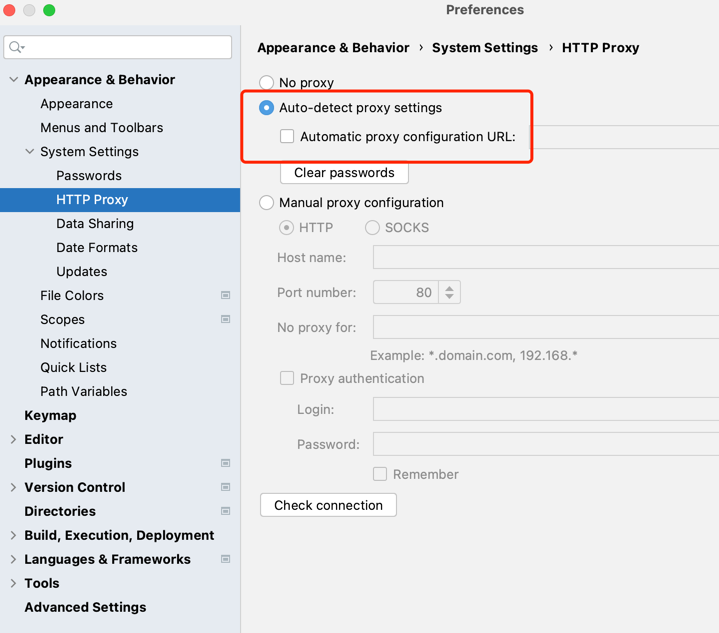Click Appearance & Behavior in the breadcrumb
This screenshot has height=633, width=719.
[333, 48]
